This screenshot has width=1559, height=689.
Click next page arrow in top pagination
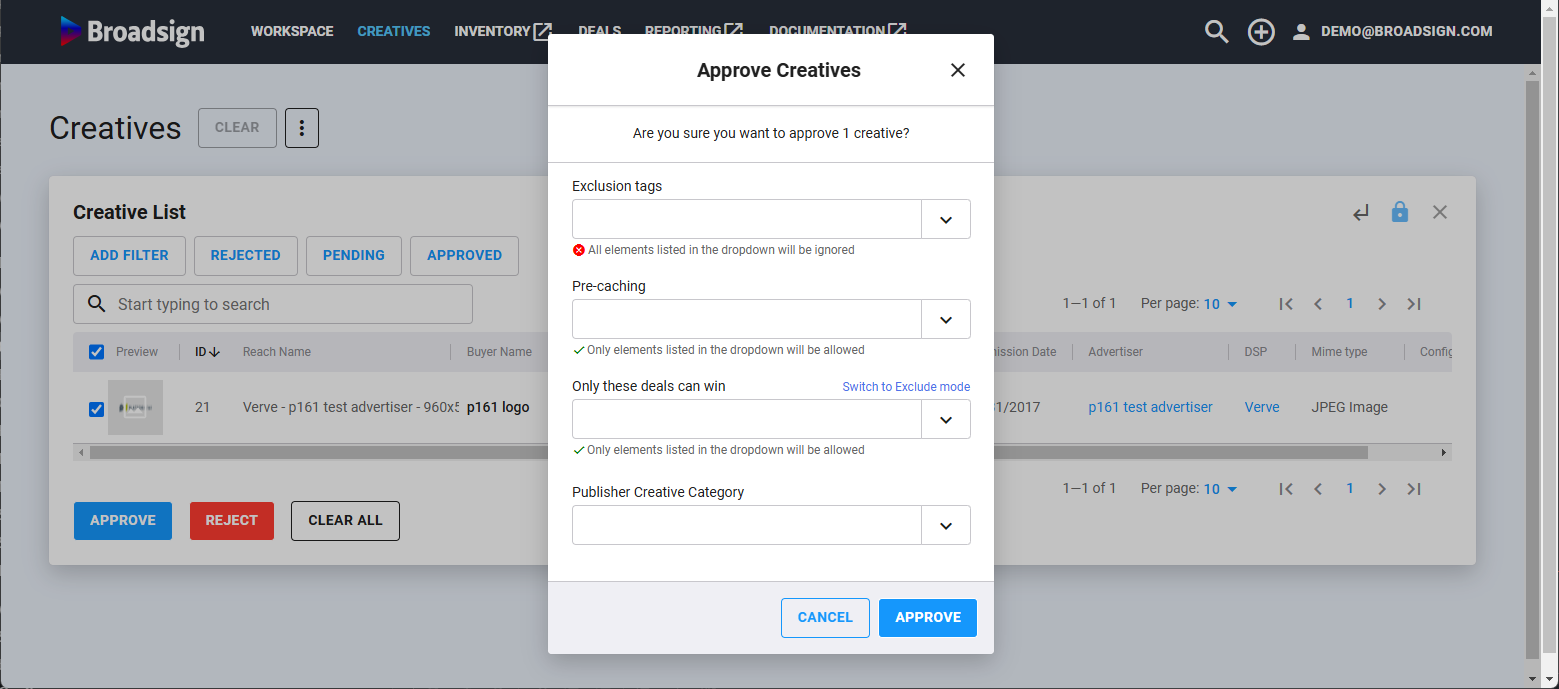tap(1381, 304)
